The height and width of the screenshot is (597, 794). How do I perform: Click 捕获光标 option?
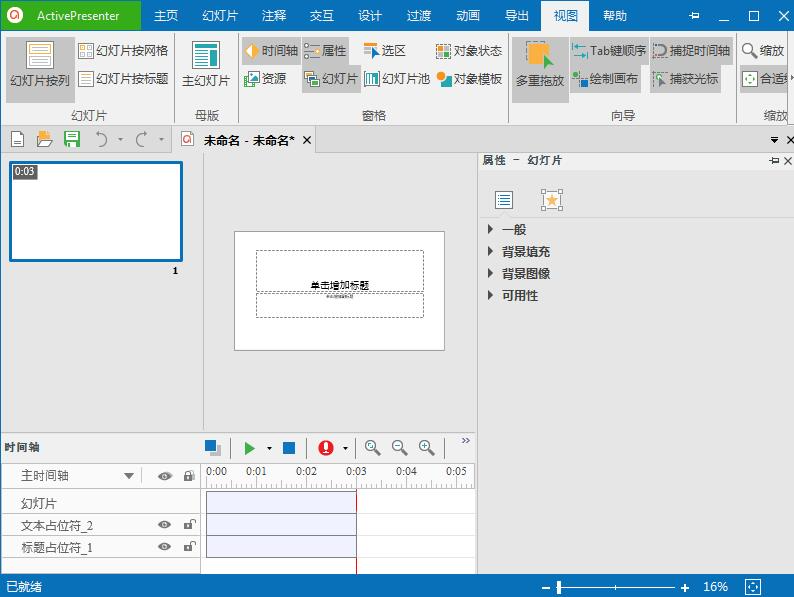(x=685, y=78)
